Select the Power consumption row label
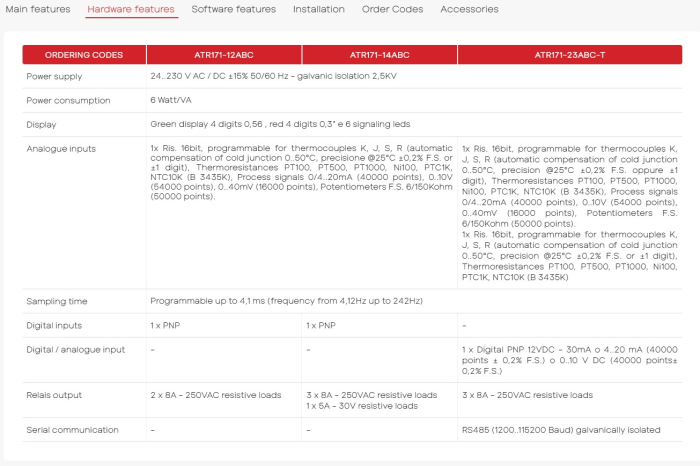This screenshot has width=700, height=466. click(68, 100)
